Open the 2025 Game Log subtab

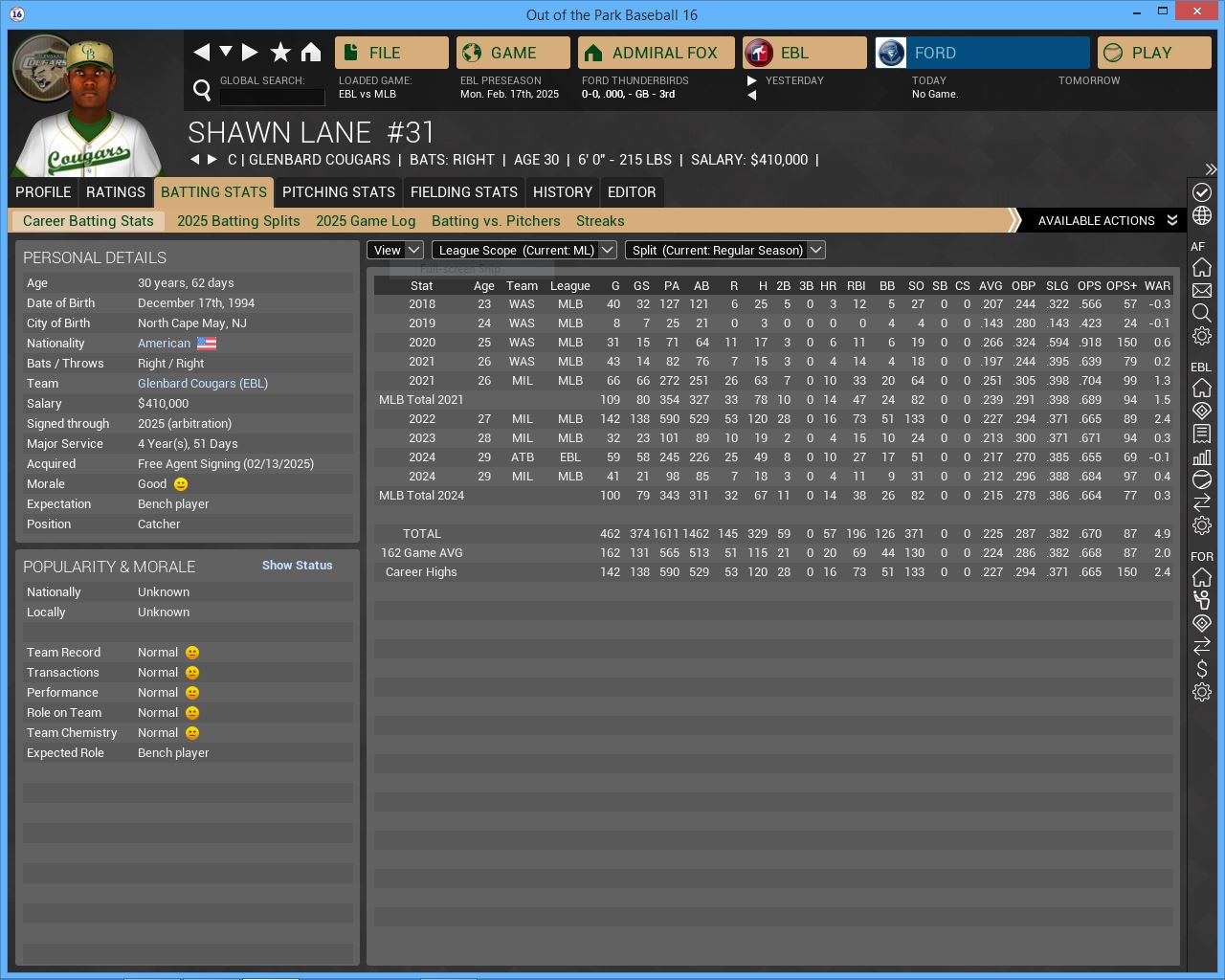pos(366,221)
